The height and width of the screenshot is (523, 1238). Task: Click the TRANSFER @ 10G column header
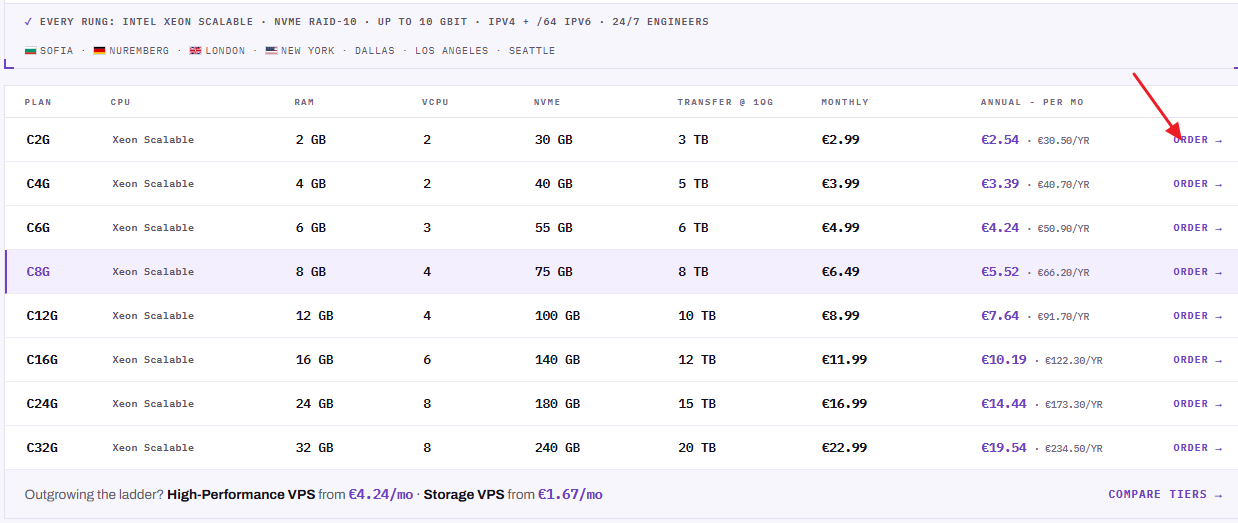click(x=725, y=102)
